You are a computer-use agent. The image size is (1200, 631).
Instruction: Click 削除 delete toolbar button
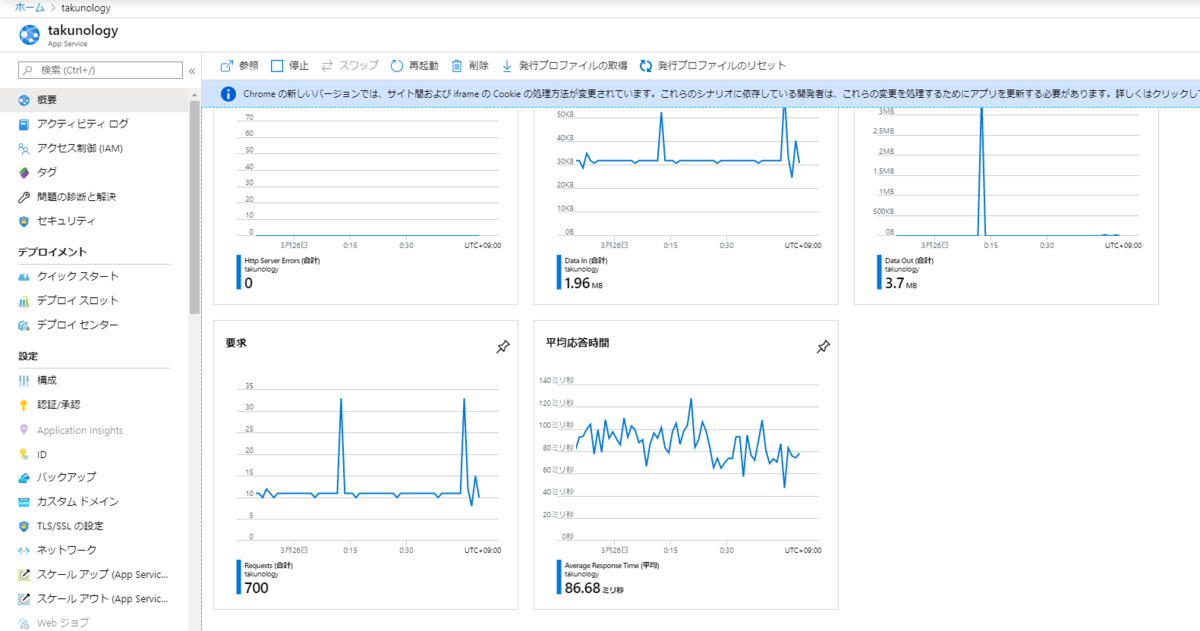point(470,65)
